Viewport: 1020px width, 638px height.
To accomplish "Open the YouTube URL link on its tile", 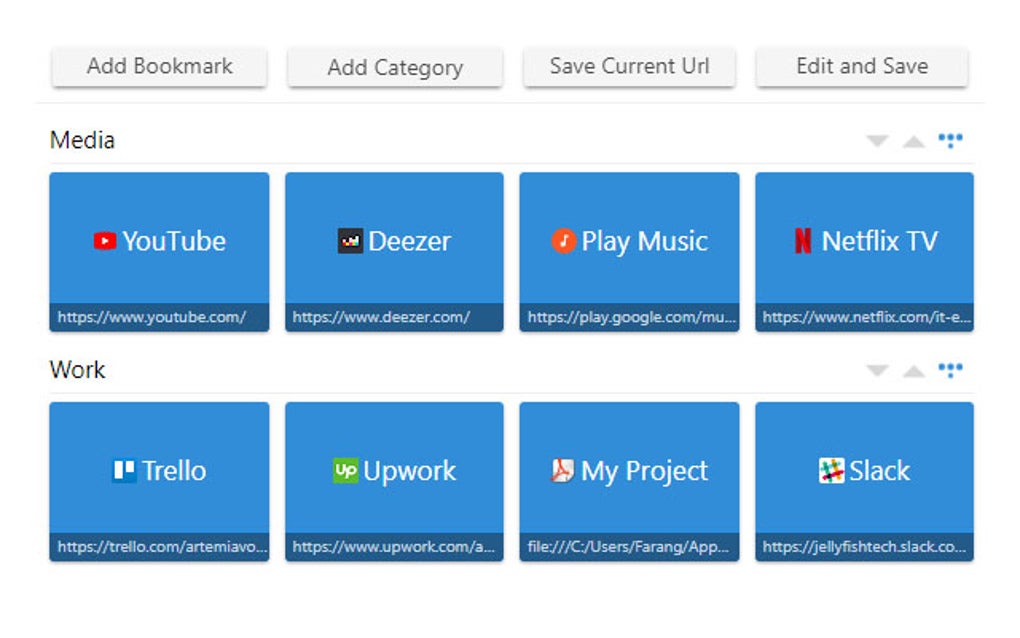I will pos(159,317).
